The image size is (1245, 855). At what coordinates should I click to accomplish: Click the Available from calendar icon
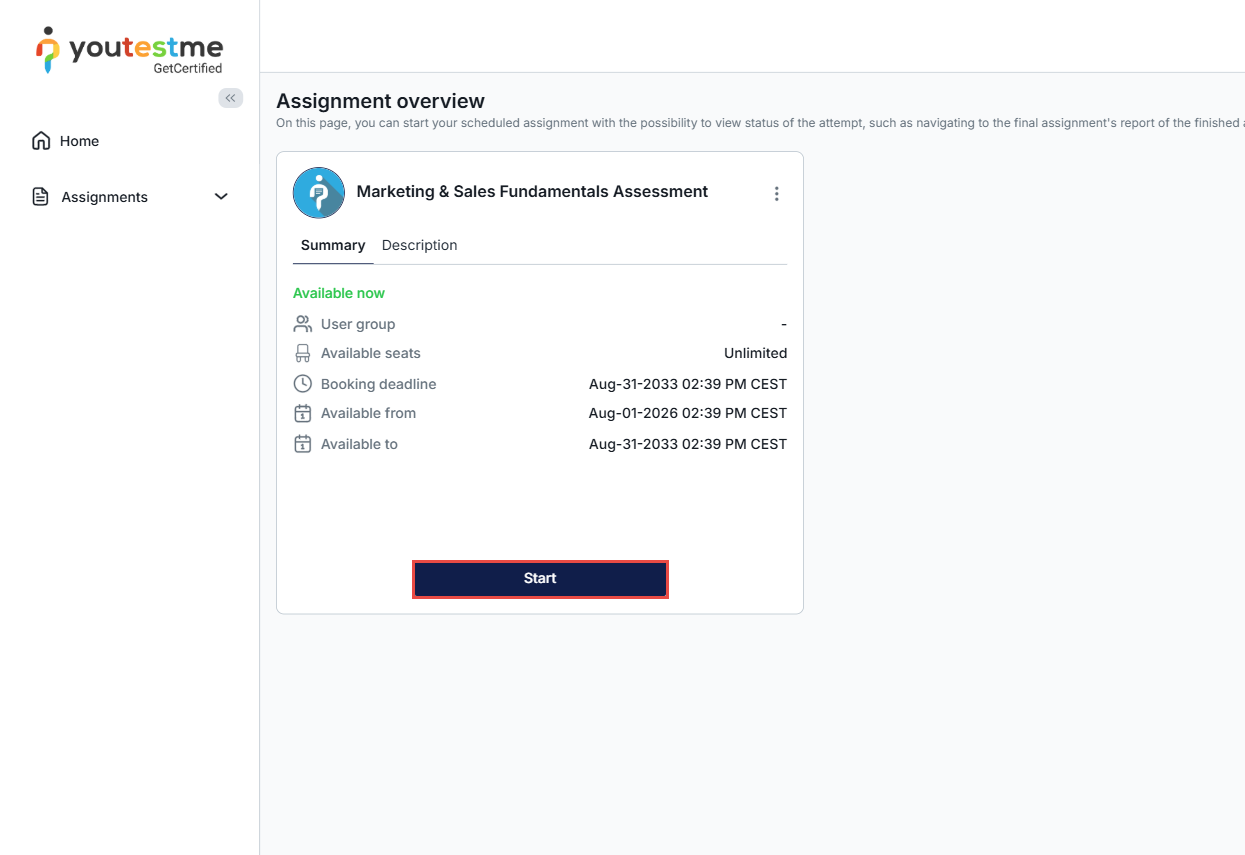[x=303, y=413]
